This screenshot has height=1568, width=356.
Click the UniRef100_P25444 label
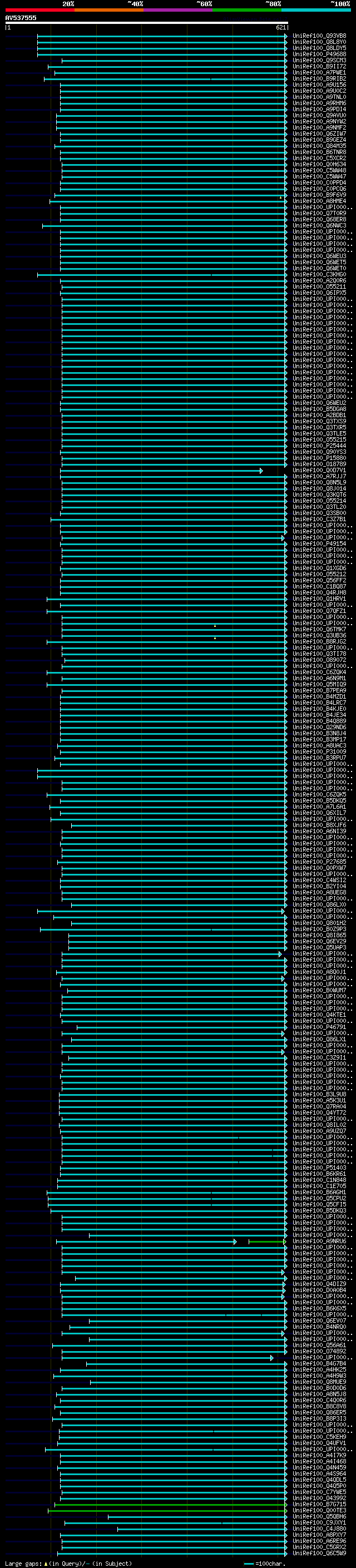[x=319, y=446]
